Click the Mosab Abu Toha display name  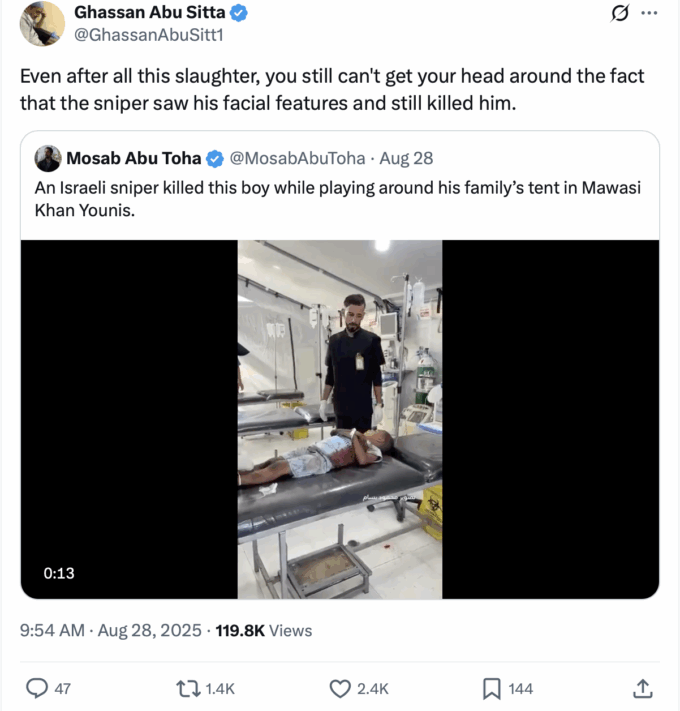(x=133, y=158)
